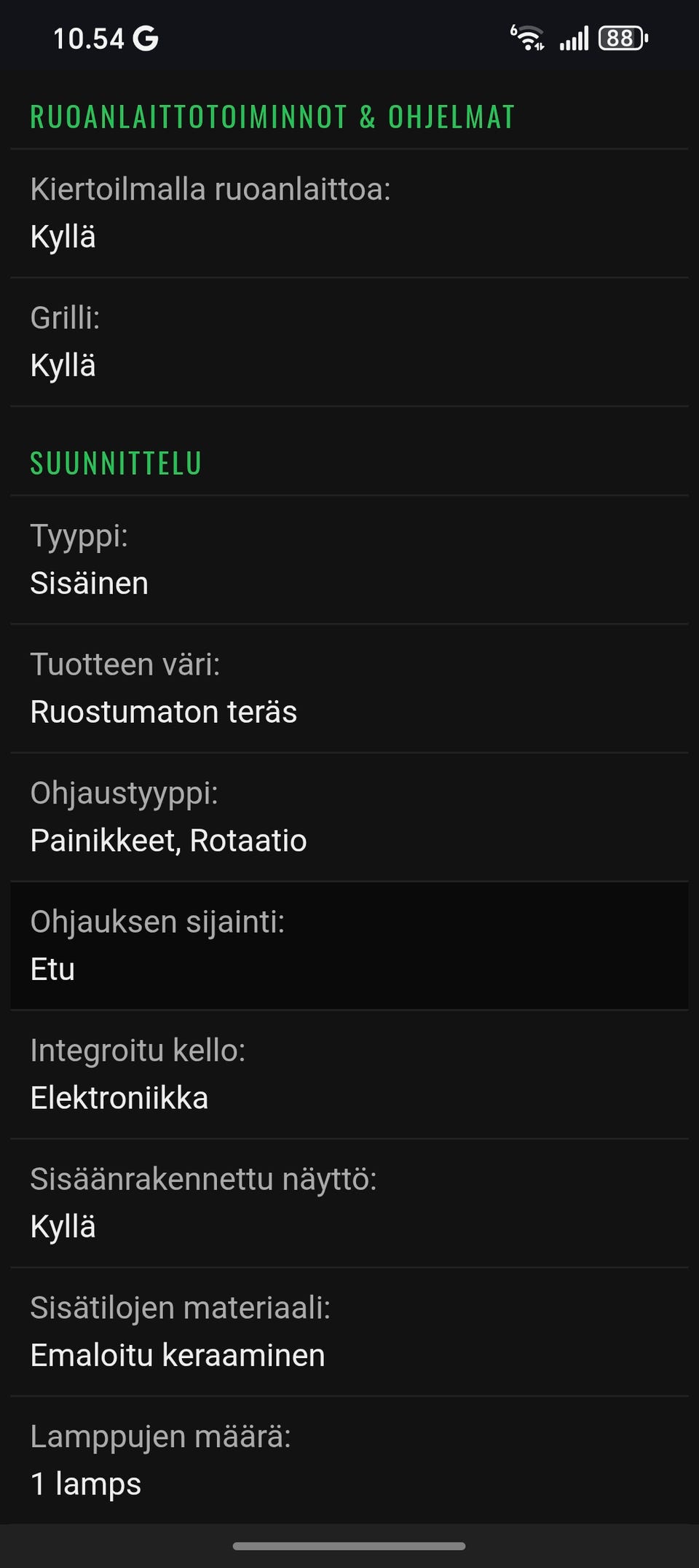Tap the Grilli specification row
The width and height of the screenshot is (699, 1568).
(349, 342)
